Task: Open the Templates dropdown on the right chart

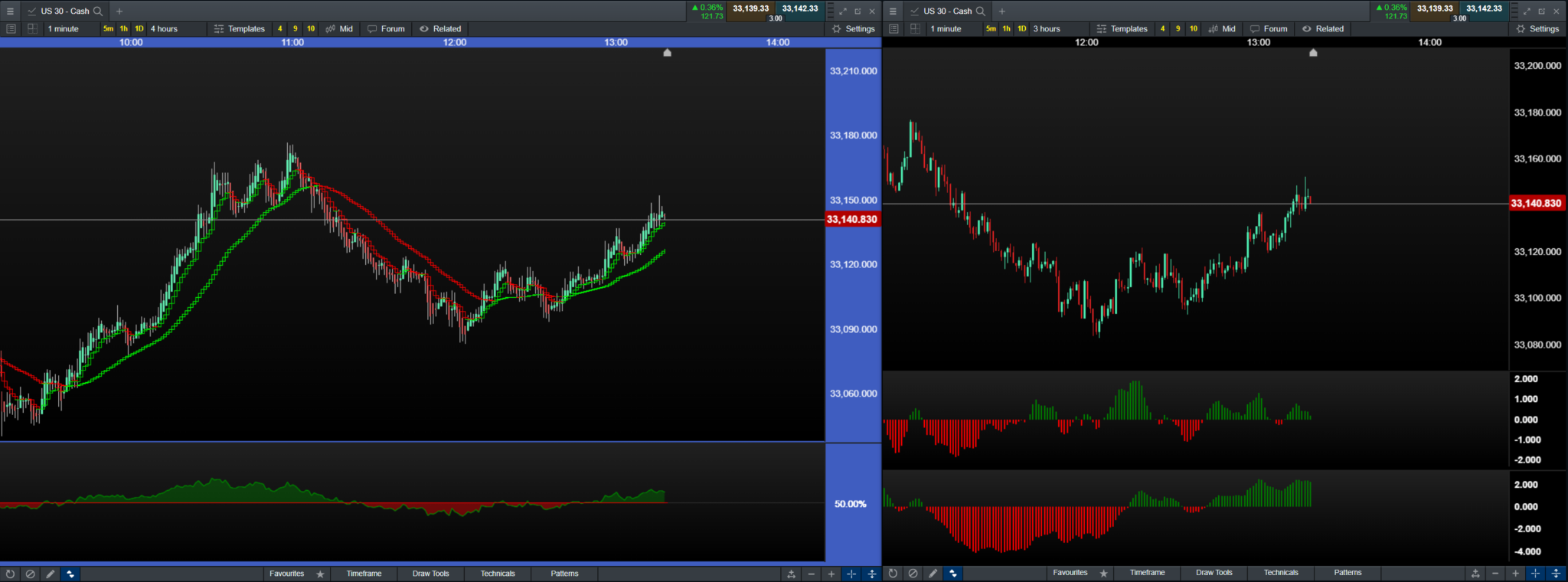Action: point(1122,29)
